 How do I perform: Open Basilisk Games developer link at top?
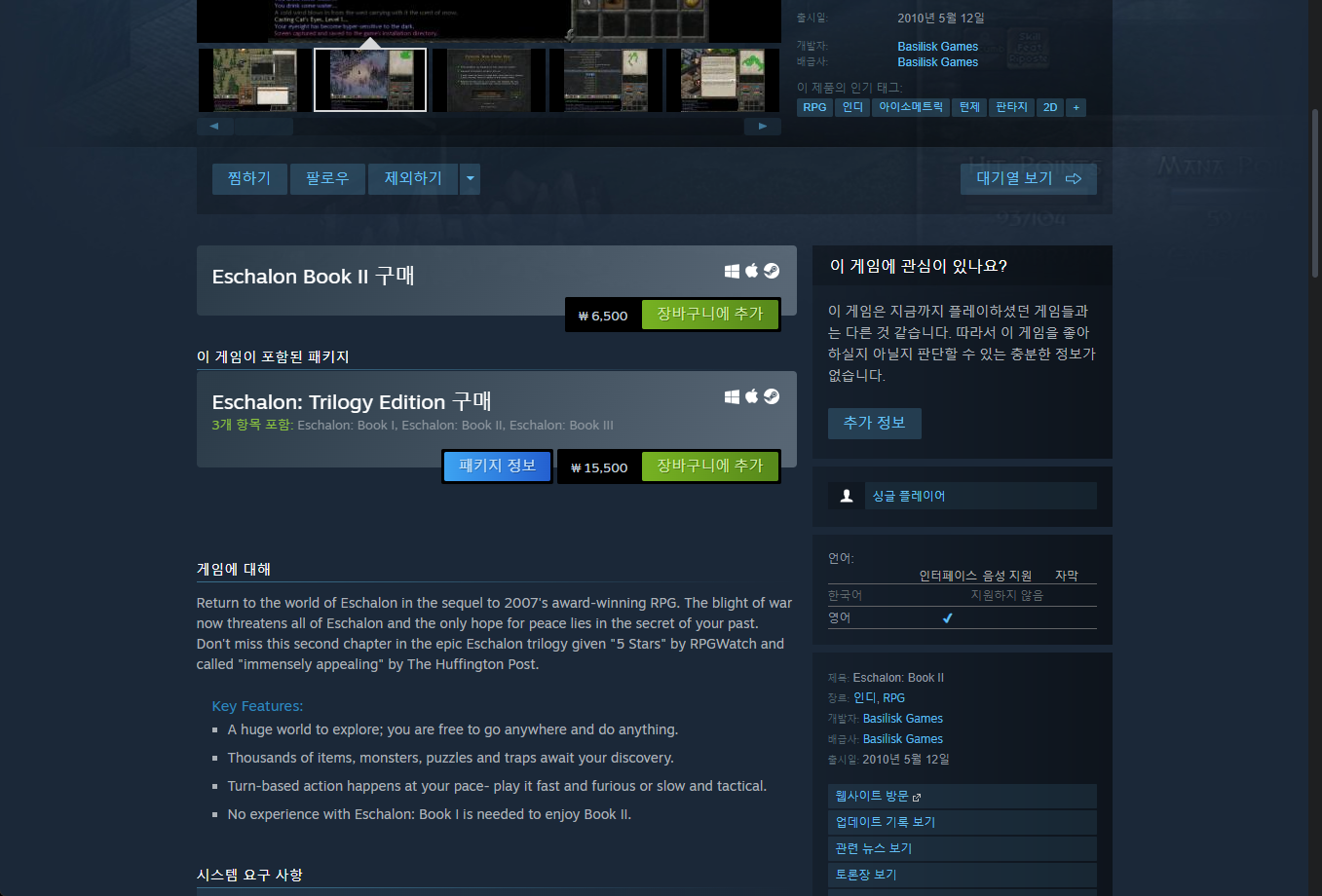(937, 47)
